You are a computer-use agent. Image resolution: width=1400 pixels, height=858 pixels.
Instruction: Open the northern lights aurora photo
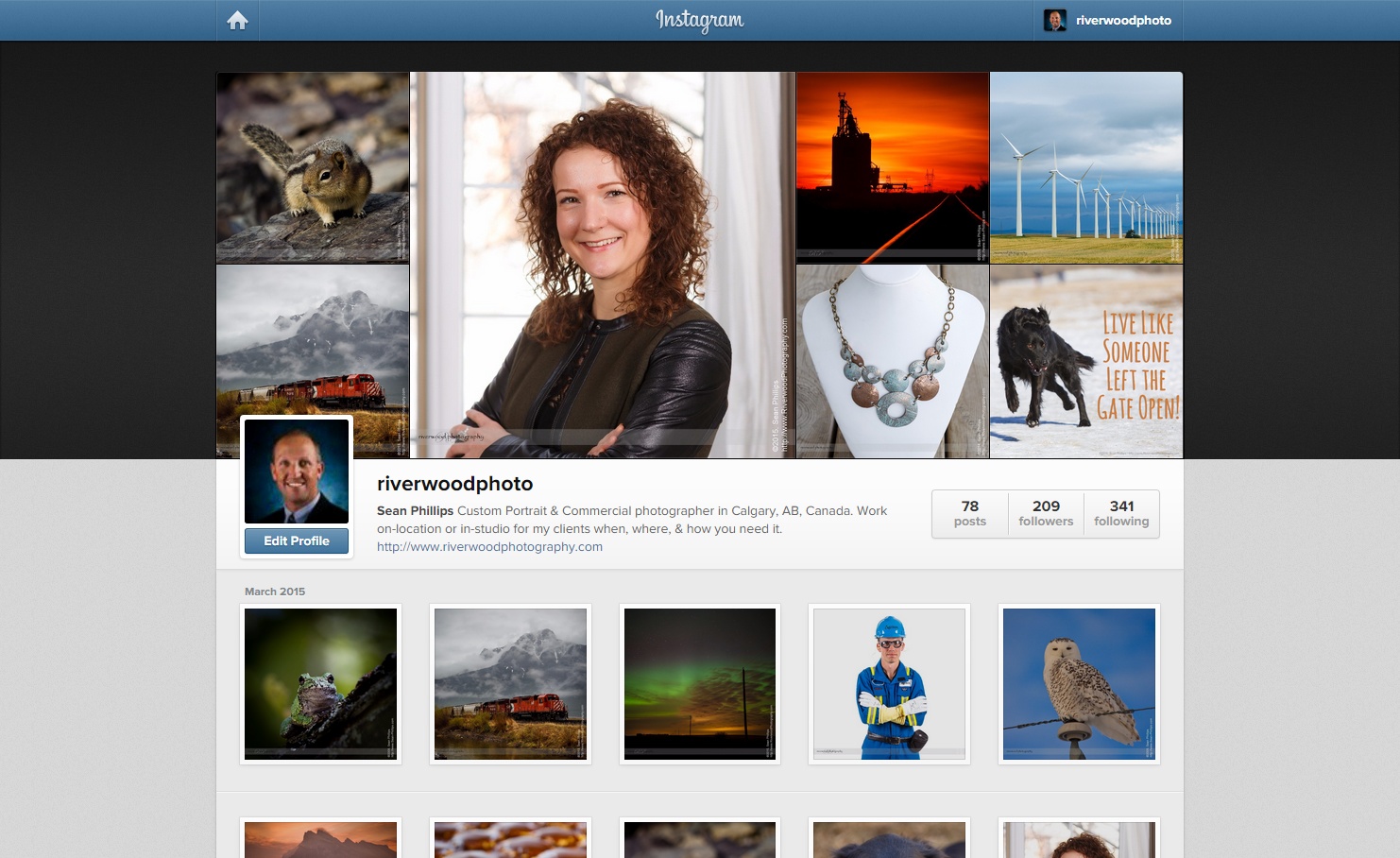[x=700, y=683]
